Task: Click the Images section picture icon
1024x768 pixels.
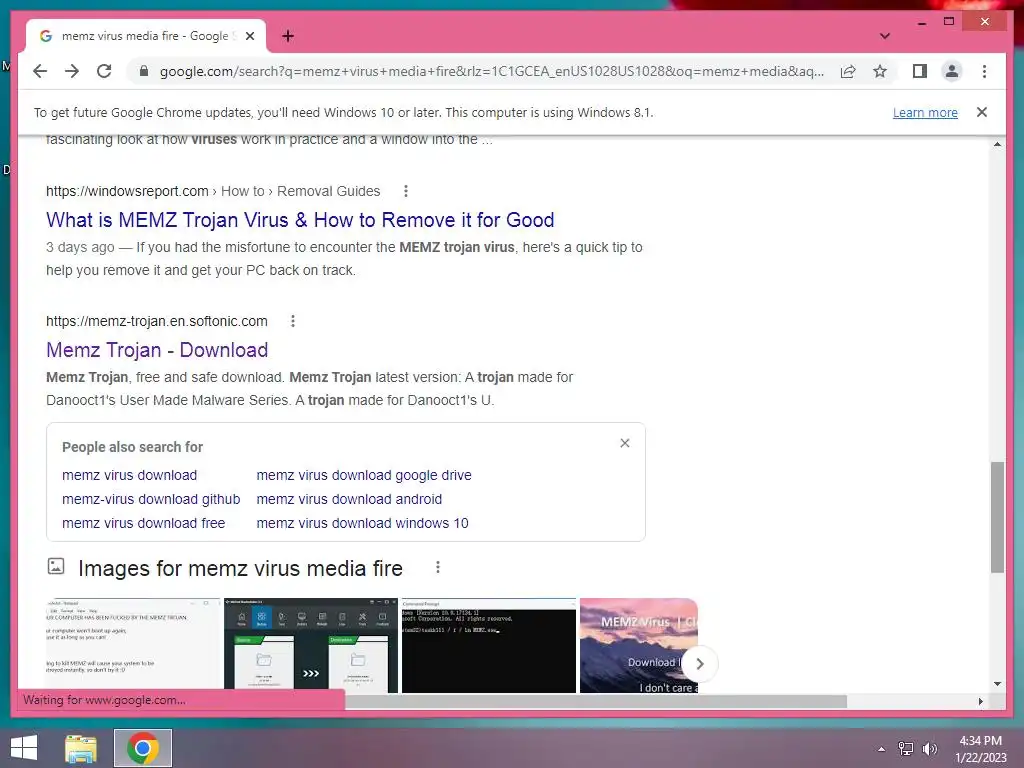Action: (56, 566)
